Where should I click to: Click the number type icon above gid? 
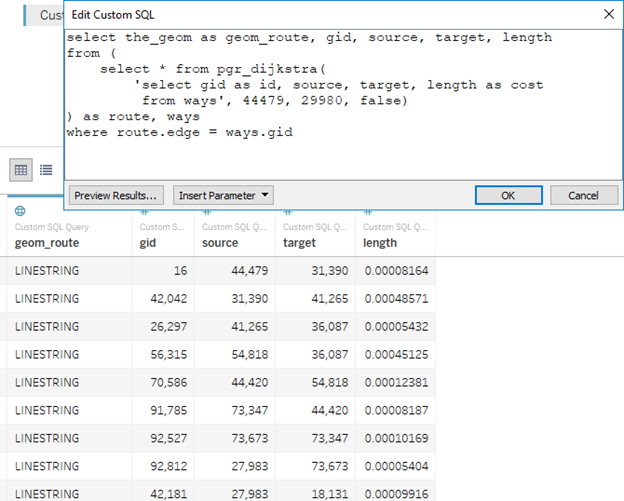tap(145, 212)
